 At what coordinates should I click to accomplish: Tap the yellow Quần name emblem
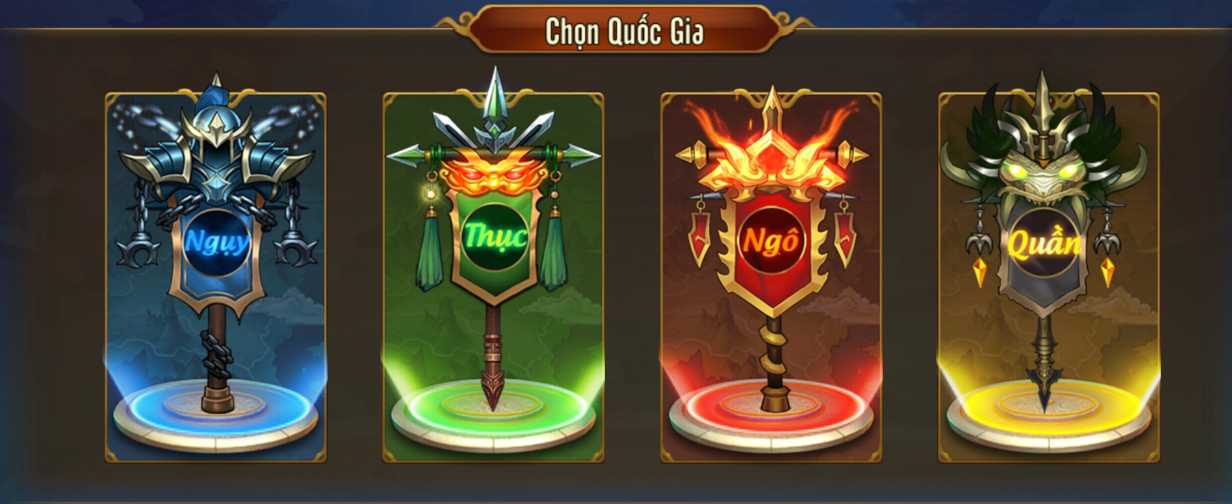point(1044,242)
